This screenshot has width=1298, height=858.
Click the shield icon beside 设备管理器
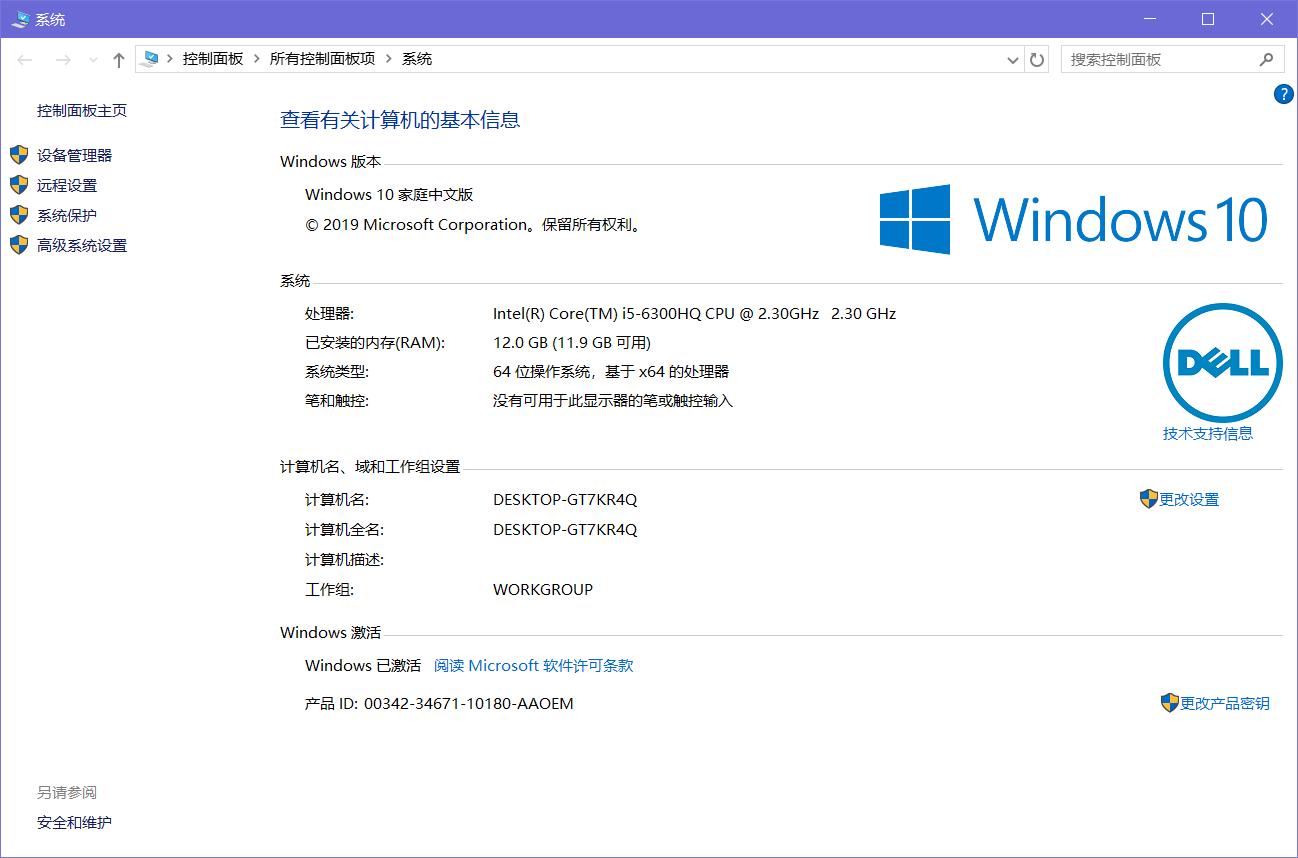(x=19, y=155)
